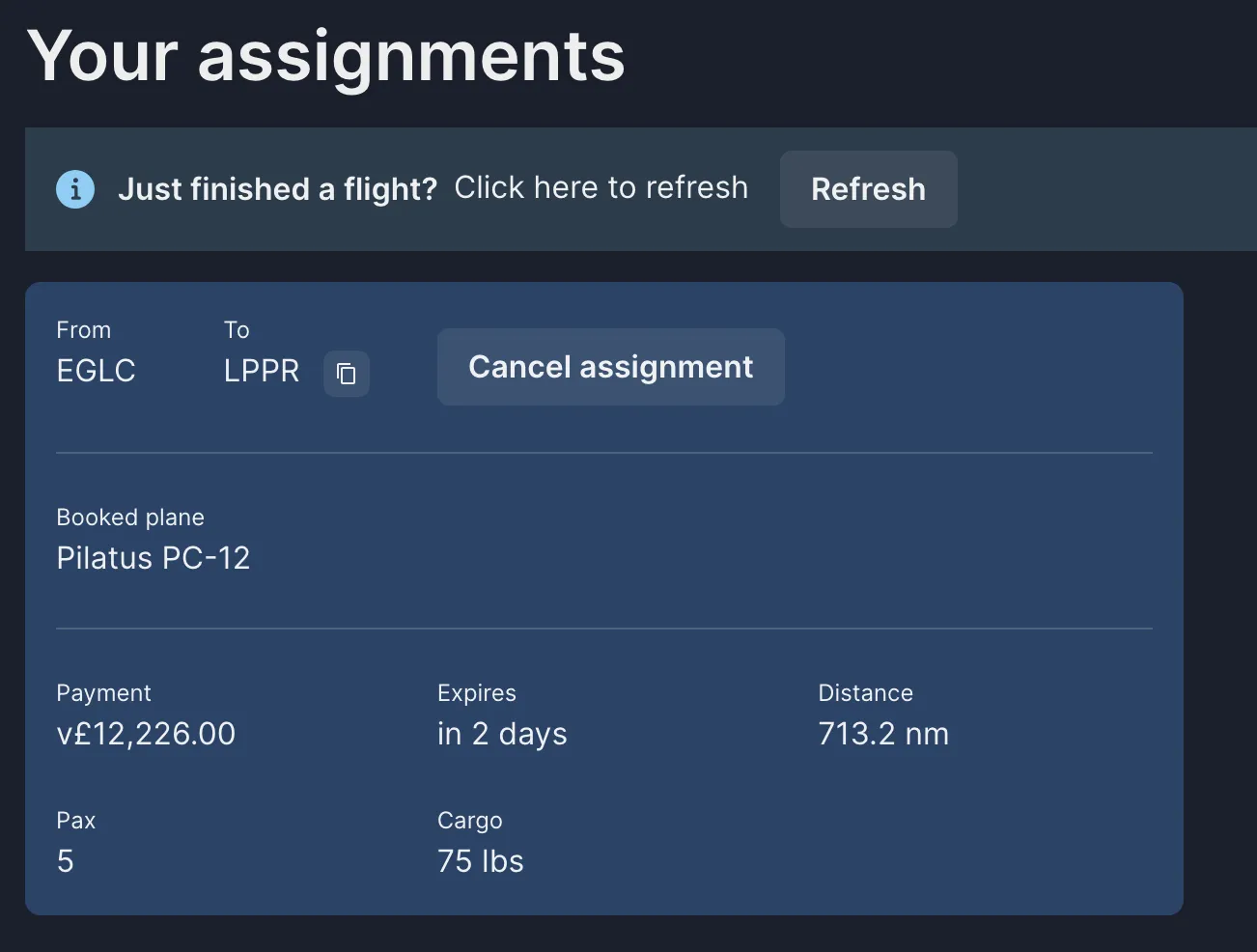
Task: Click the assignment card for EGLC to LPPR
Action: (605, 599)
